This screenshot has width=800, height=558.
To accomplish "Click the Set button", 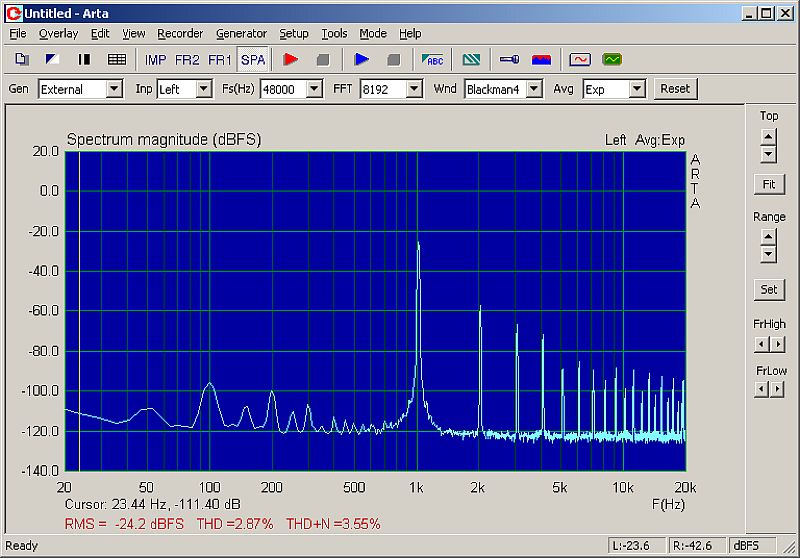I will 769,290.
